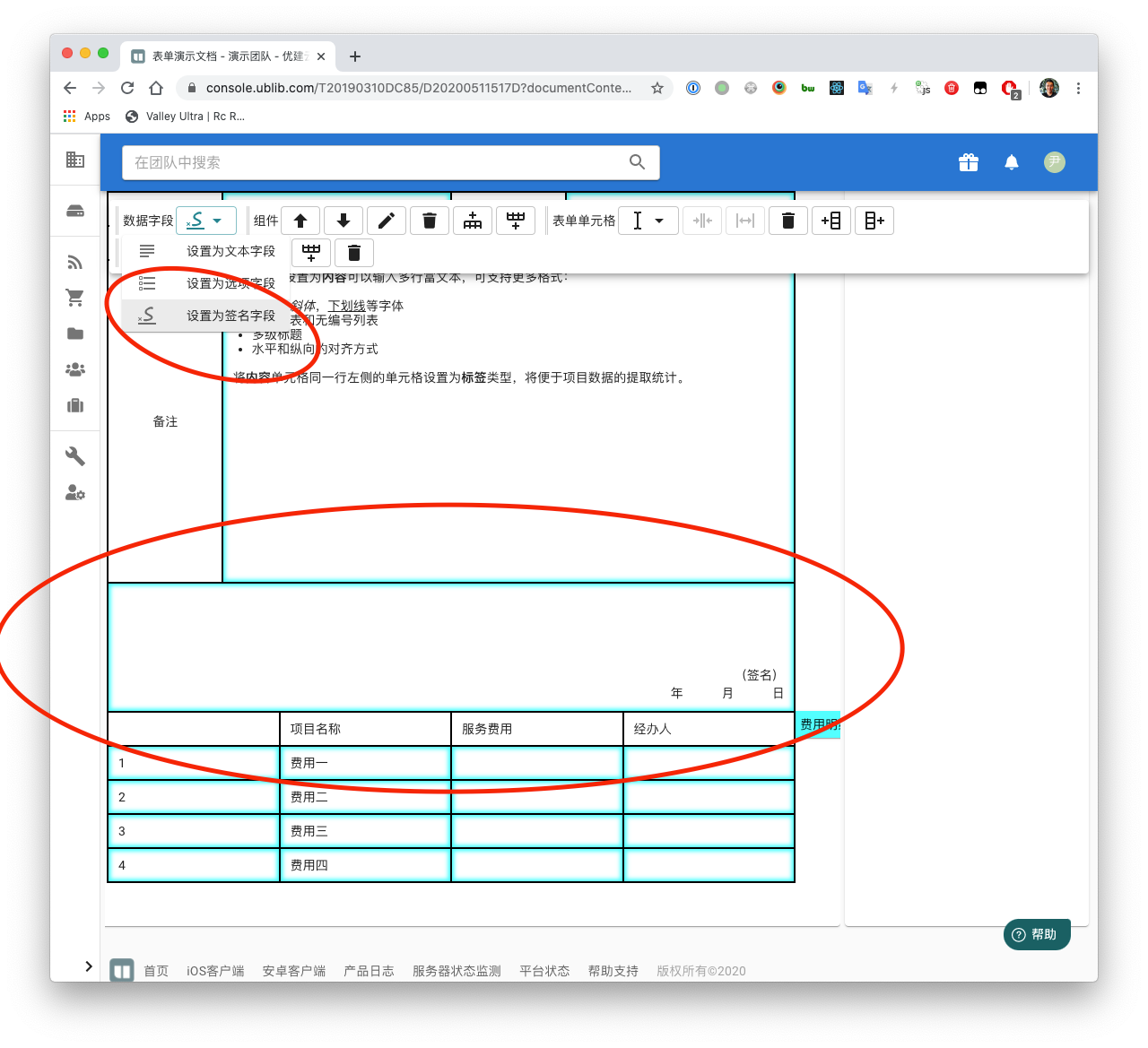Click the pencil edit component icon

[x=387, y=221]
